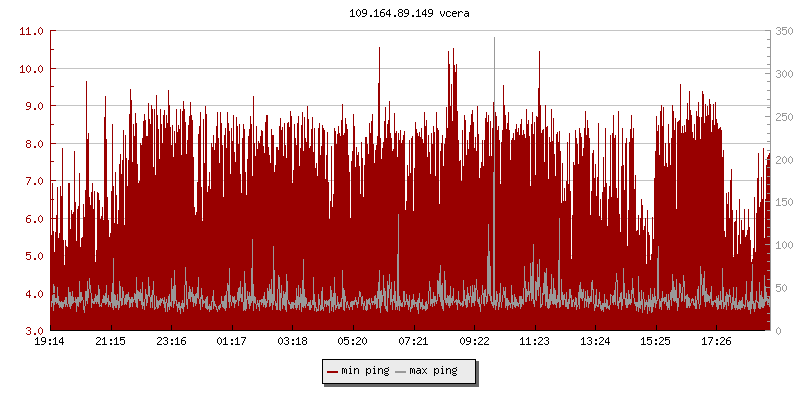Click the gray max ping legend swatch

click(x=401, y=371)
